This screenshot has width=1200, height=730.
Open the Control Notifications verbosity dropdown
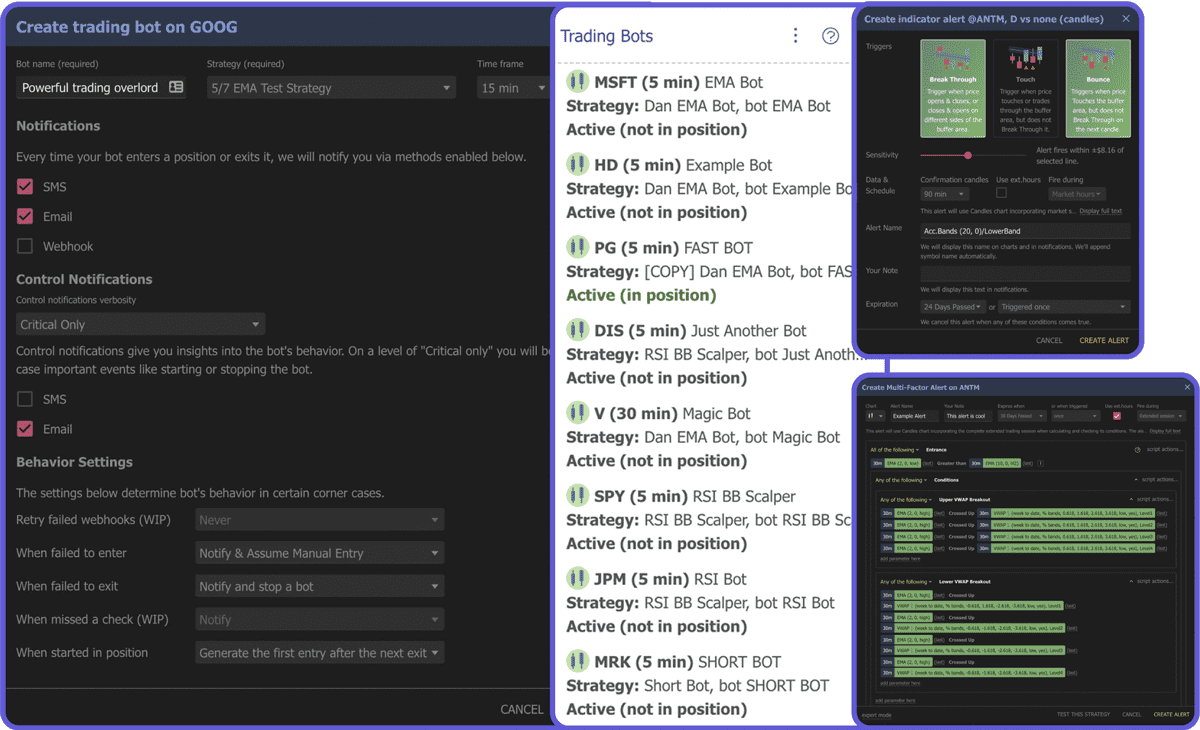[140, 324]
